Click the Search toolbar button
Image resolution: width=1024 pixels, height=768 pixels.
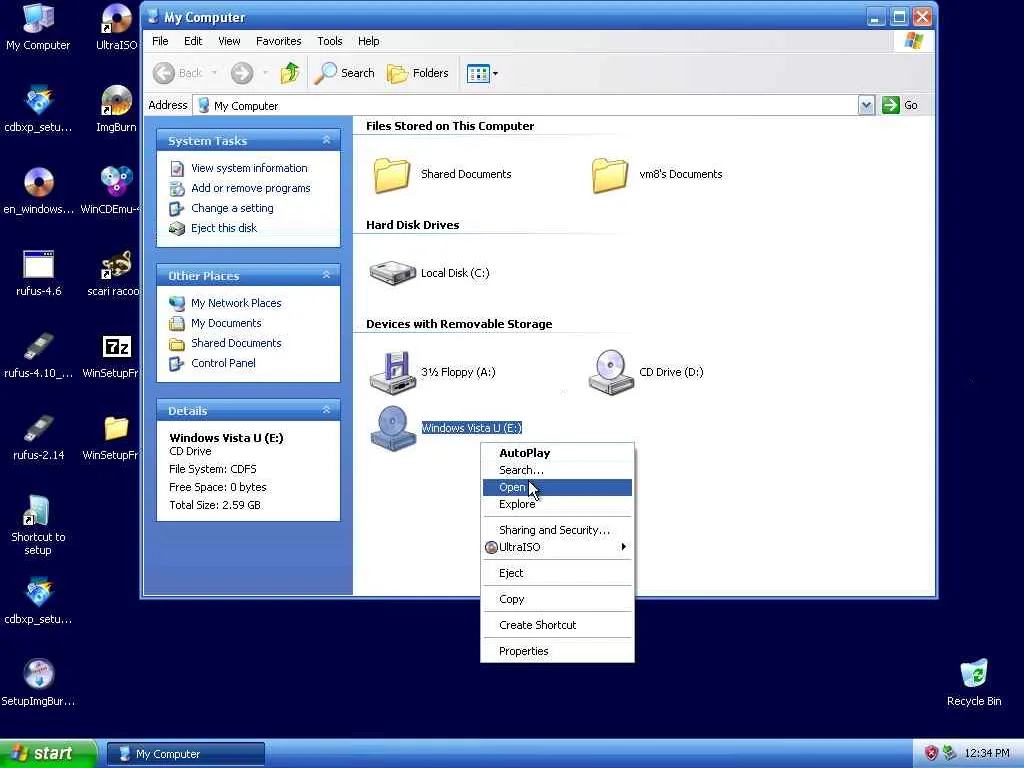(344, 73)
